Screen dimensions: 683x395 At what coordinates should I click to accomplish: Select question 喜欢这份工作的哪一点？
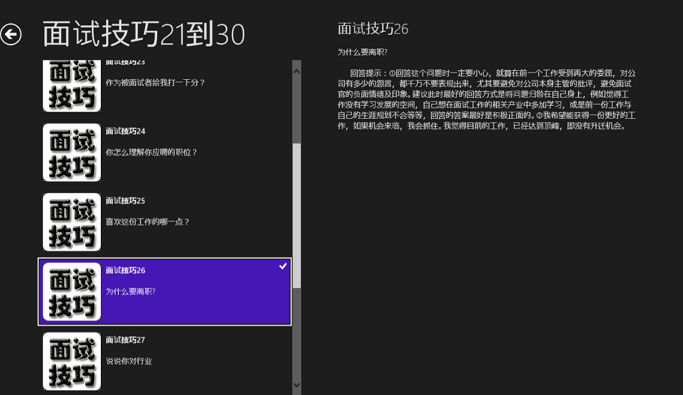tap(148, 222)
